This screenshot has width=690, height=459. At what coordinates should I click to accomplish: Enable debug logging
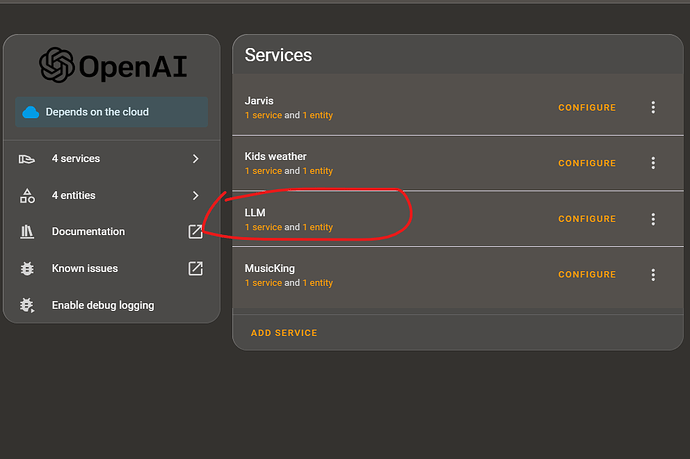point(102,305)
